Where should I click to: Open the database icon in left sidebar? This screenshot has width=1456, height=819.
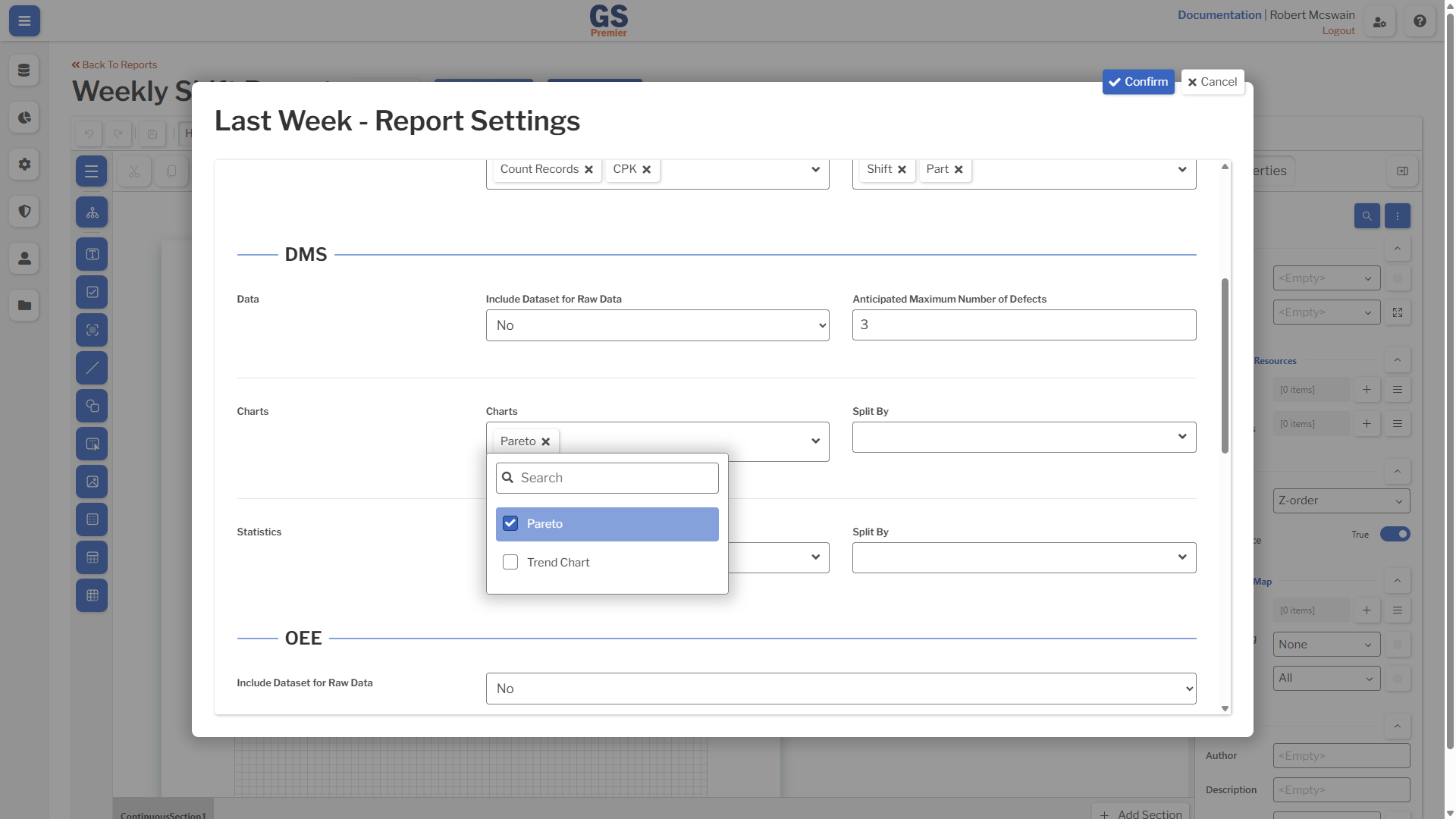pos(24,71)
